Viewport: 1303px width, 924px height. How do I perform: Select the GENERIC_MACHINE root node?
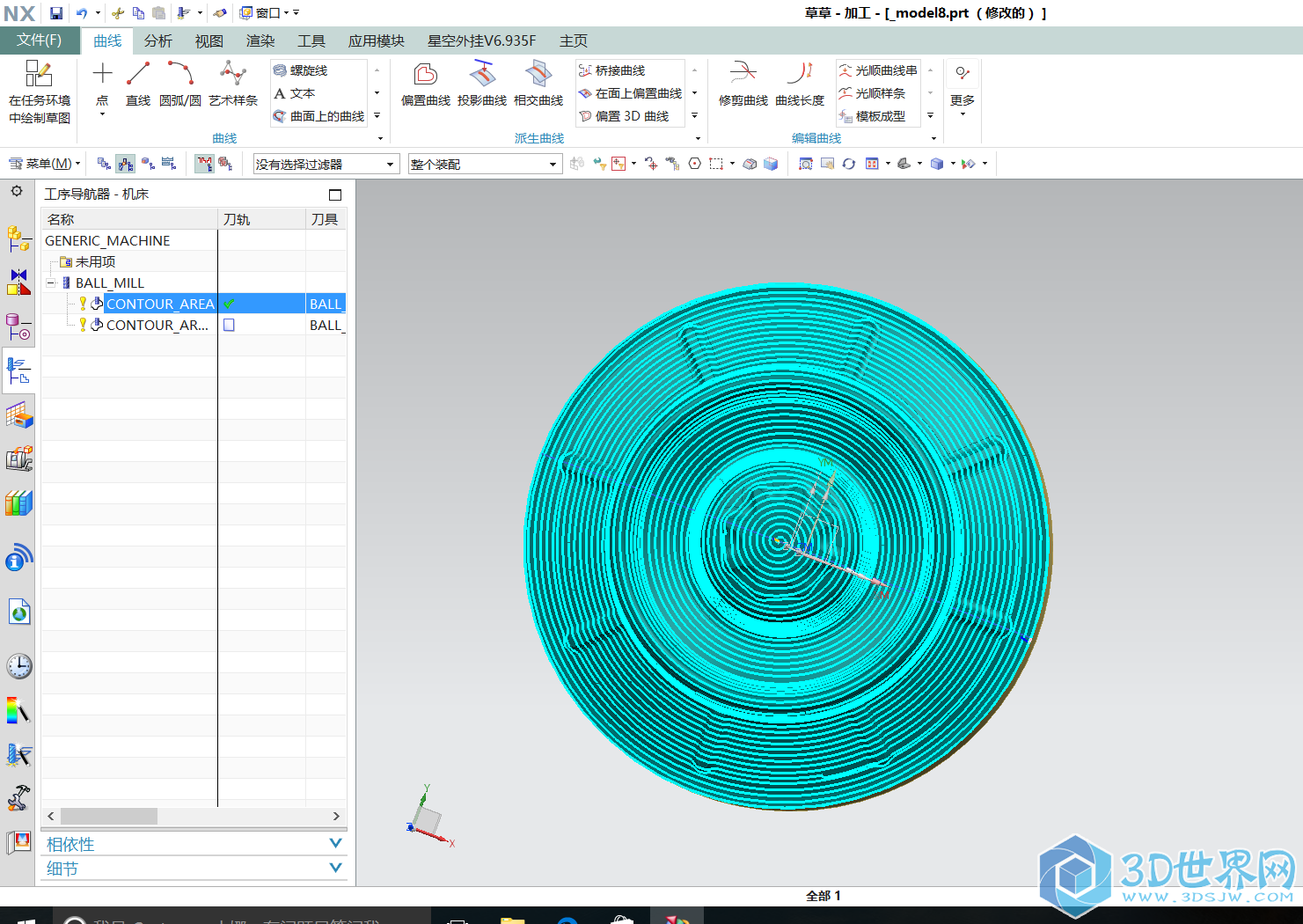107,240
